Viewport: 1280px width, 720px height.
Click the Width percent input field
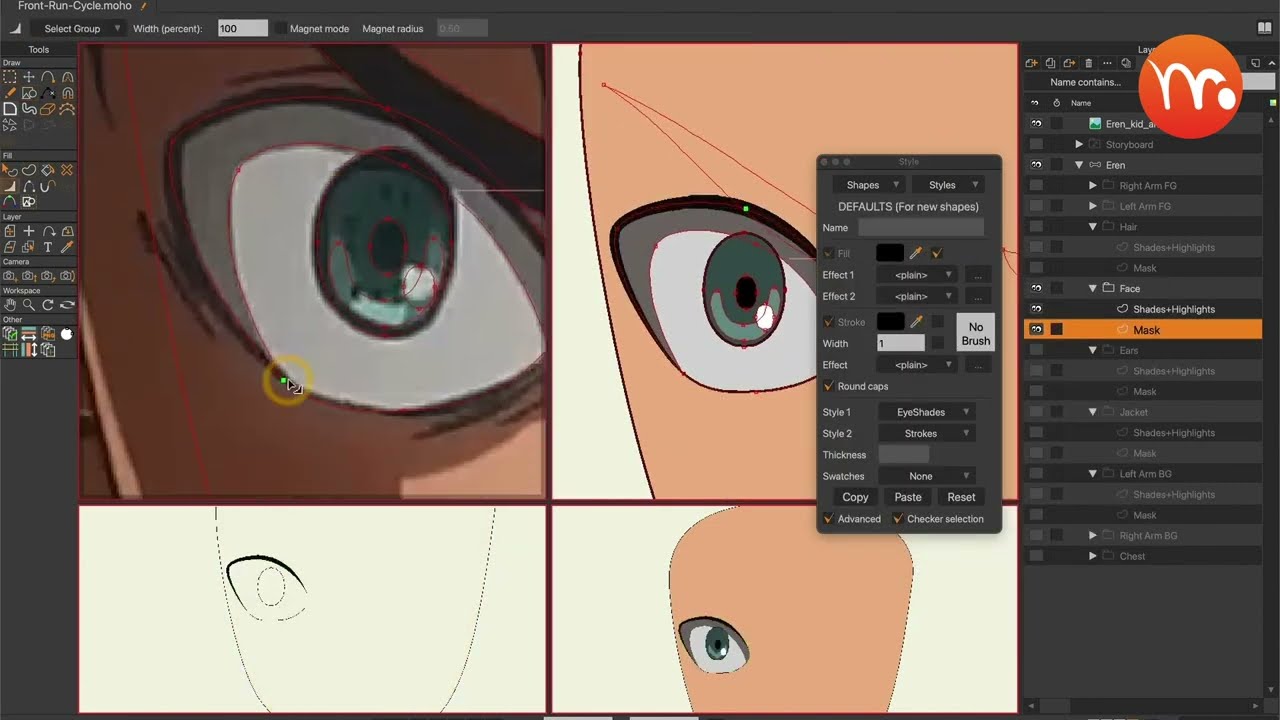coord(243,29)
